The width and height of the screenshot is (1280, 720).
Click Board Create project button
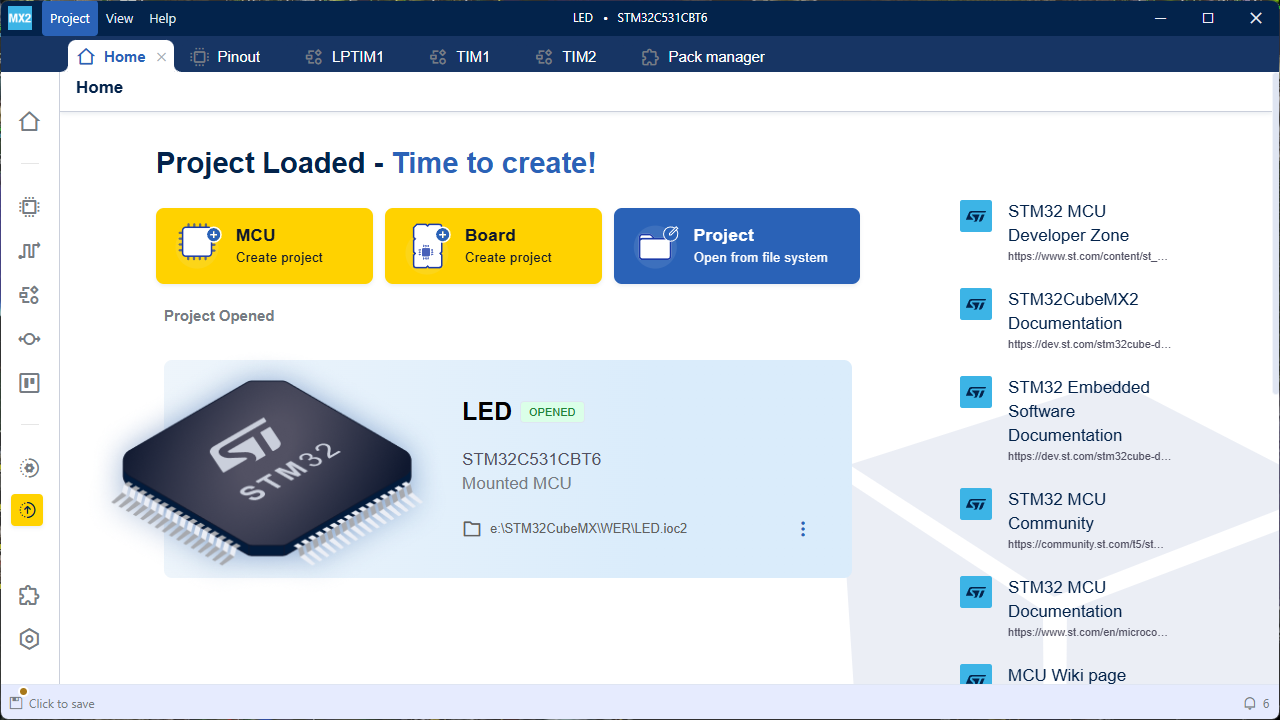pyautogui.click(x=493, y=246)
